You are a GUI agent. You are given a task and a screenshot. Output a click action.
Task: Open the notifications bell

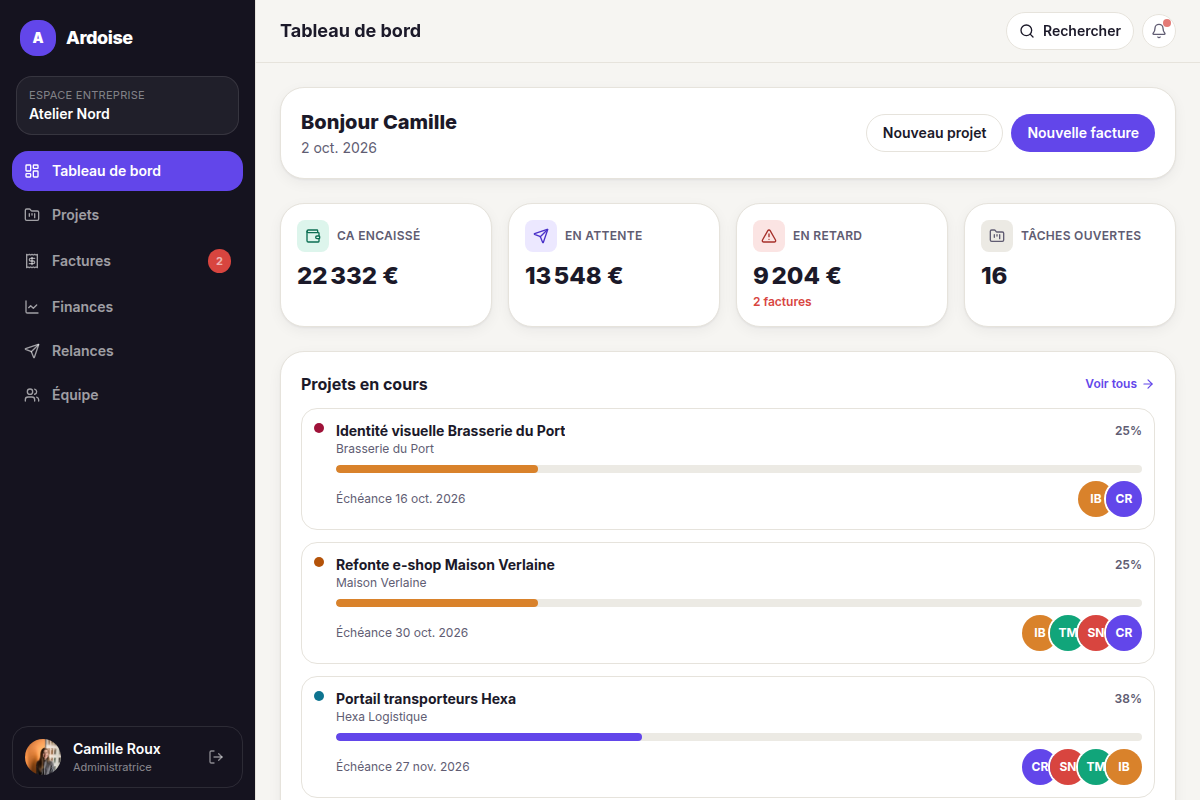(x=1159, y=31)
